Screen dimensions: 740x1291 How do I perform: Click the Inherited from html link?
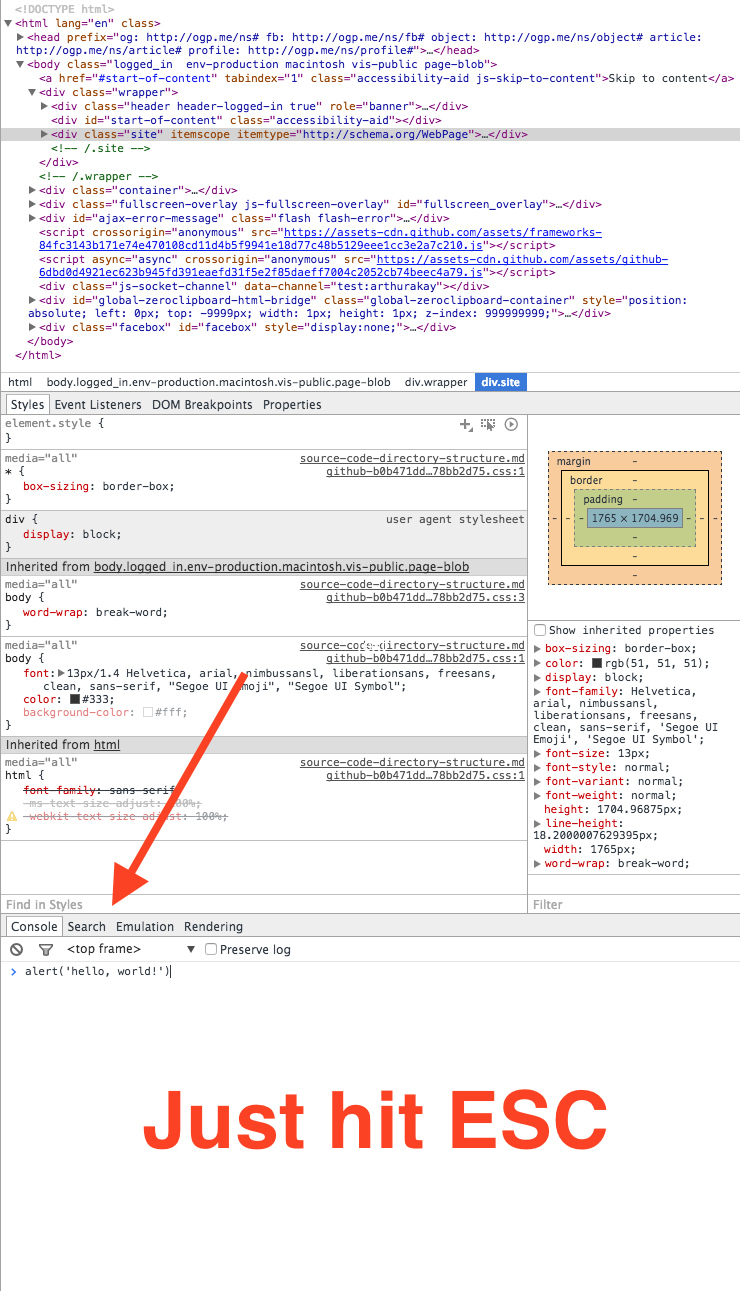coord(107,745)
